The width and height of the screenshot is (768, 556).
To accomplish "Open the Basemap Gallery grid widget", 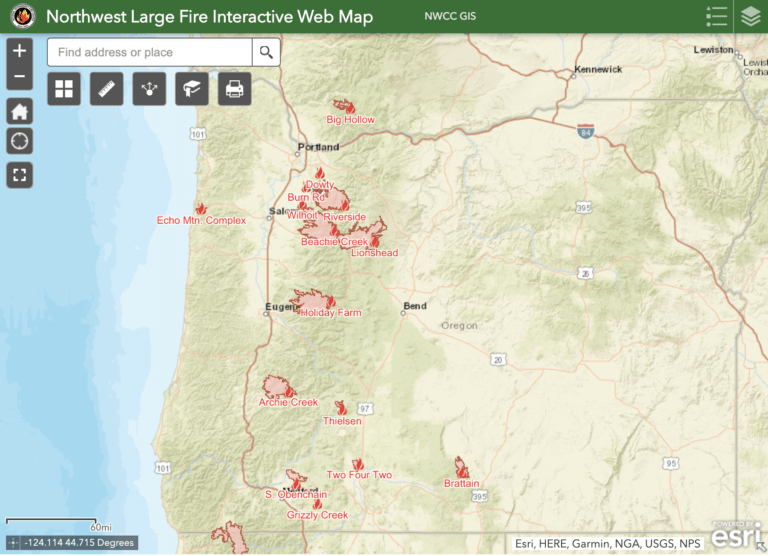I will pyautogui.click(x=64, y=89).
